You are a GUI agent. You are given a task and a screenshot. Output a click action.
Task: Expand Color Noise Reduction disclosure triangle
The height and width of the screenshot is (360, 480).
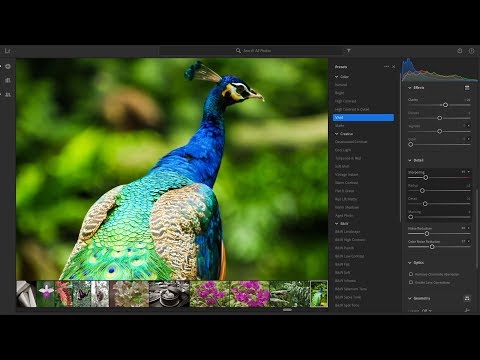(x=469, y=241)
